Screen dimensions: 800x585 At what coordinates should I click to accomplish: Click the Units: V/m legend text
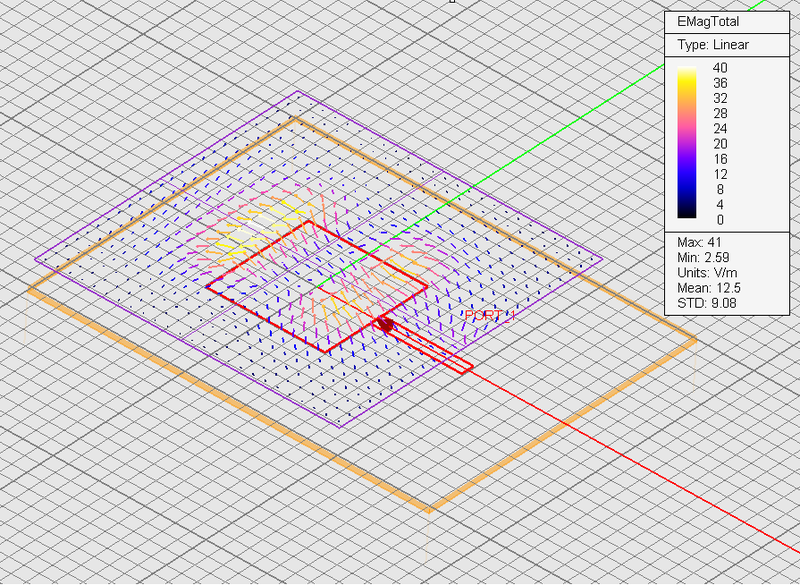(x=694, y=271)
